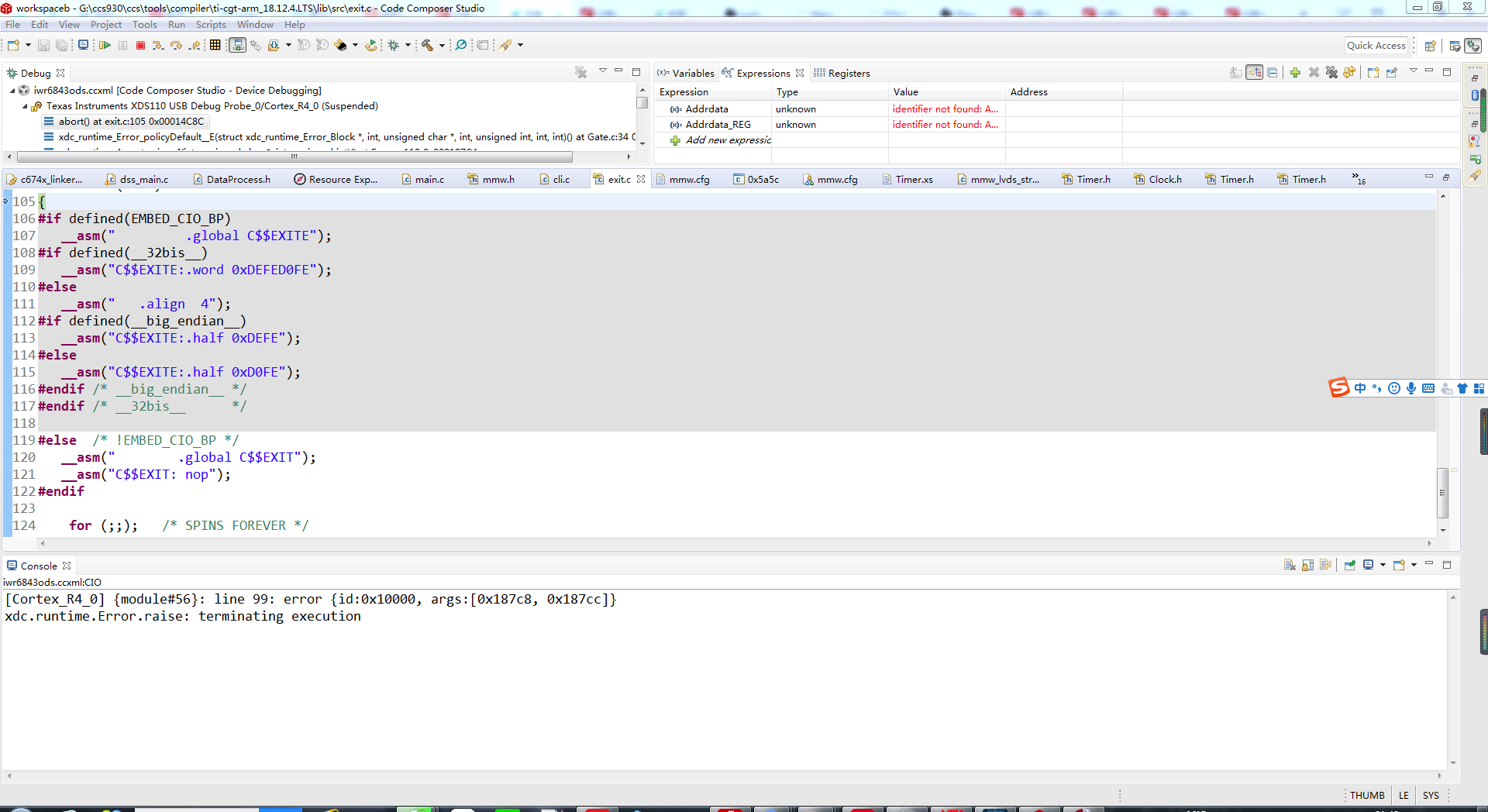Click the Search magnifier icon in toolbar
Viewport: 1488px width, 812px height.
click(461, 46)
